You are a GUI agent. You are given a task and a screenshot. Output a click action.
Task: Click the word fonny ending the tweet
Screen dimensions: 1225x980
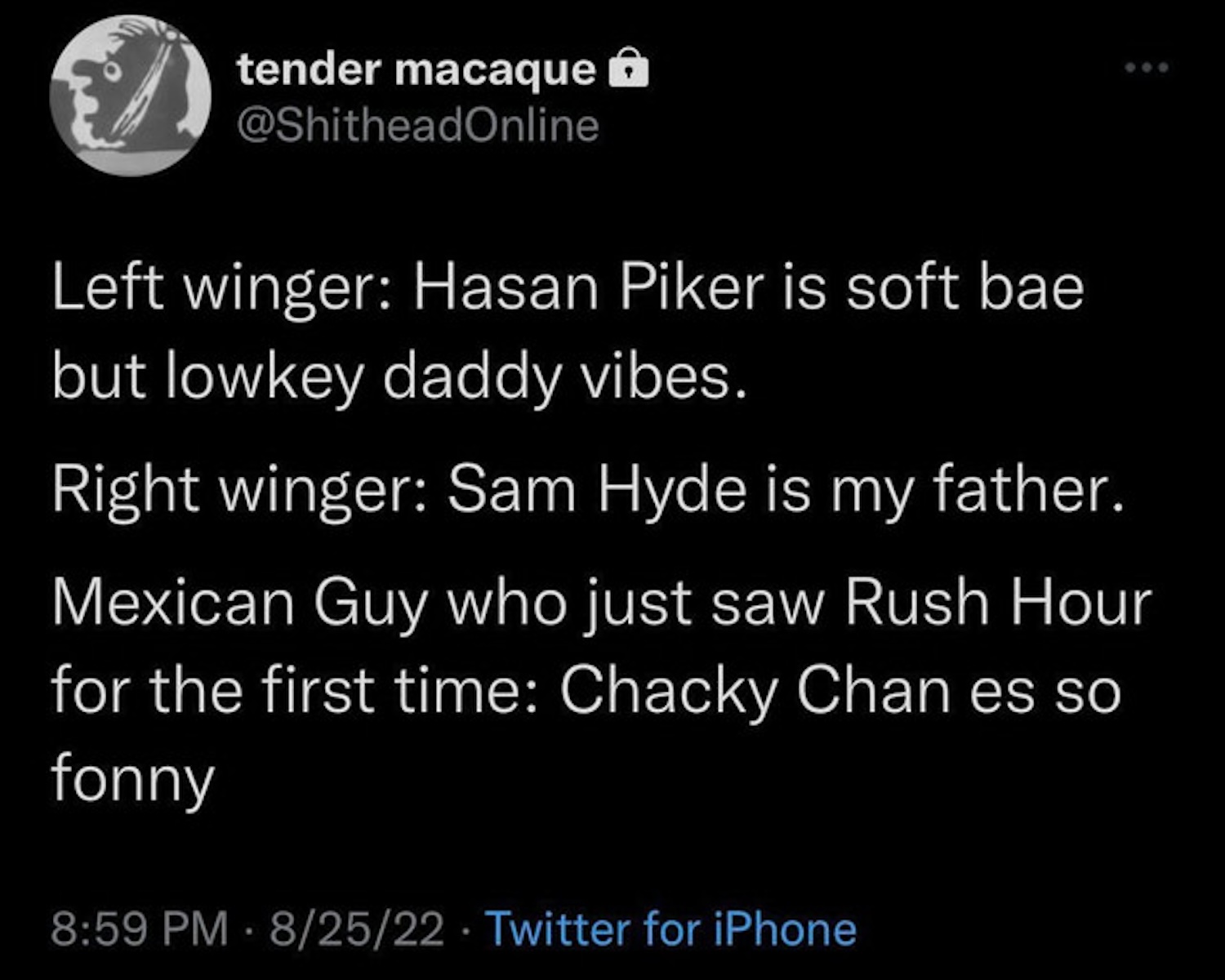tap(133, 778)
